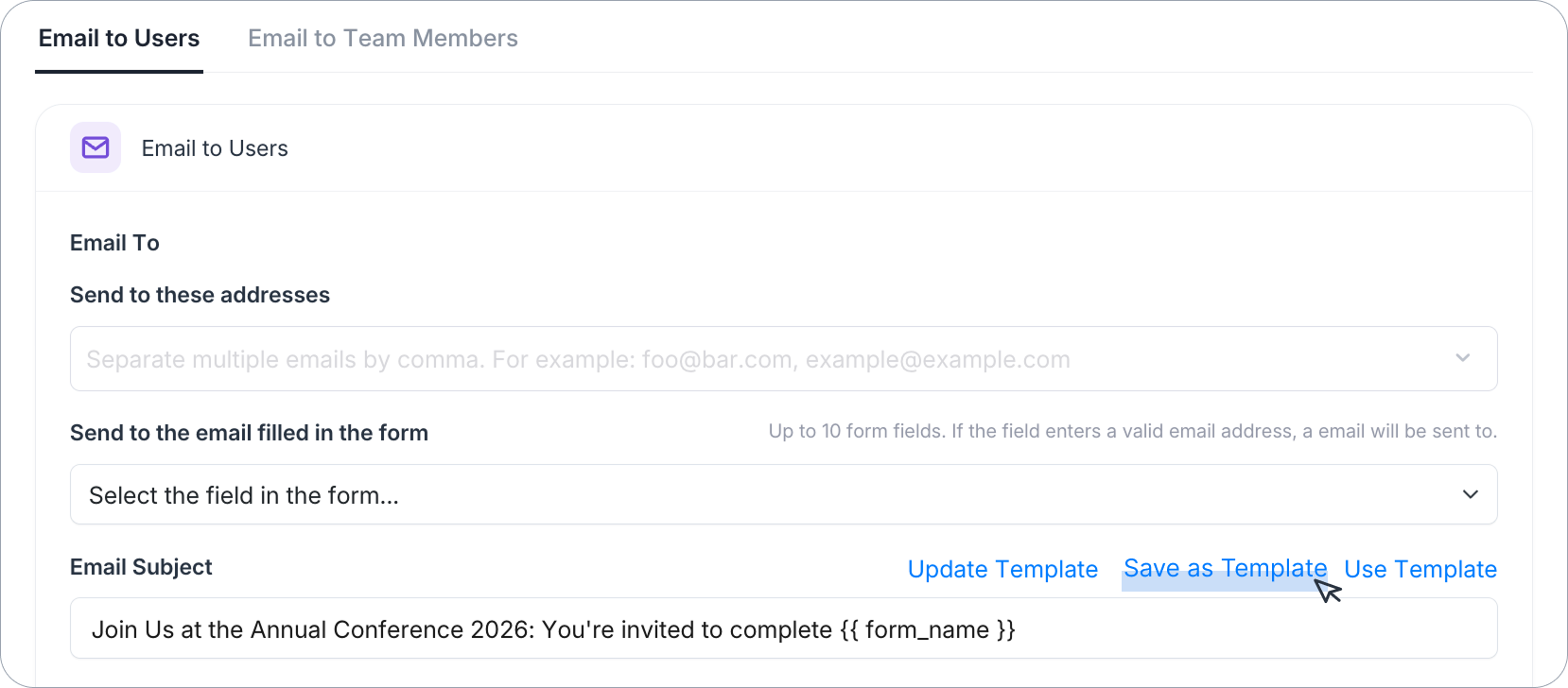Screen dimensions: 1568x688
Task: Click the arrow of the form field selector
Action: [x=1471, y=494]
